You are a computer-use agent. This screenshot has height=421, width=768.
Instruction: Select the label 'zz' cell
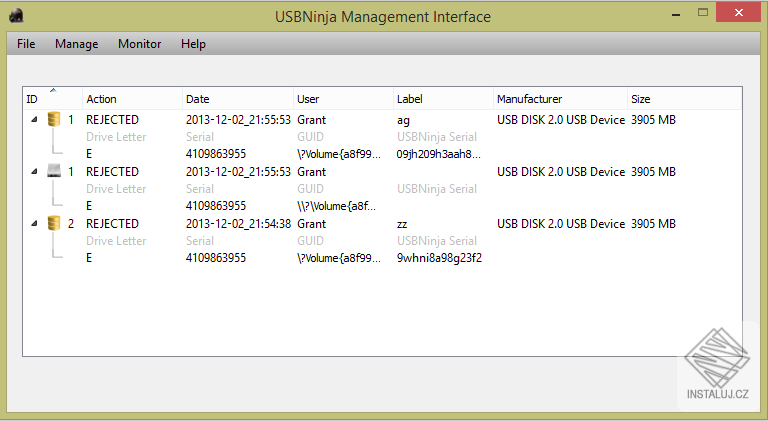402,225
